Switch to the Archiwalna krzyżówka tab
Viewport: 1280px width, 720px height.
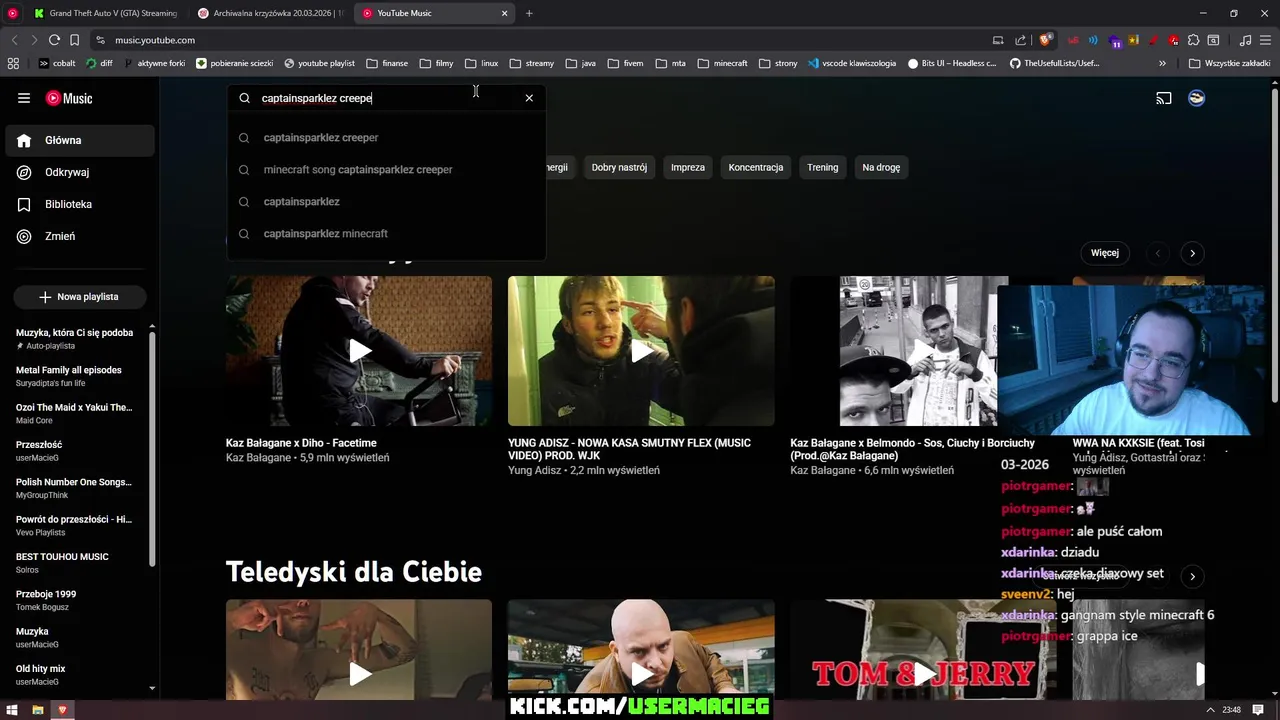click(270, 13)
